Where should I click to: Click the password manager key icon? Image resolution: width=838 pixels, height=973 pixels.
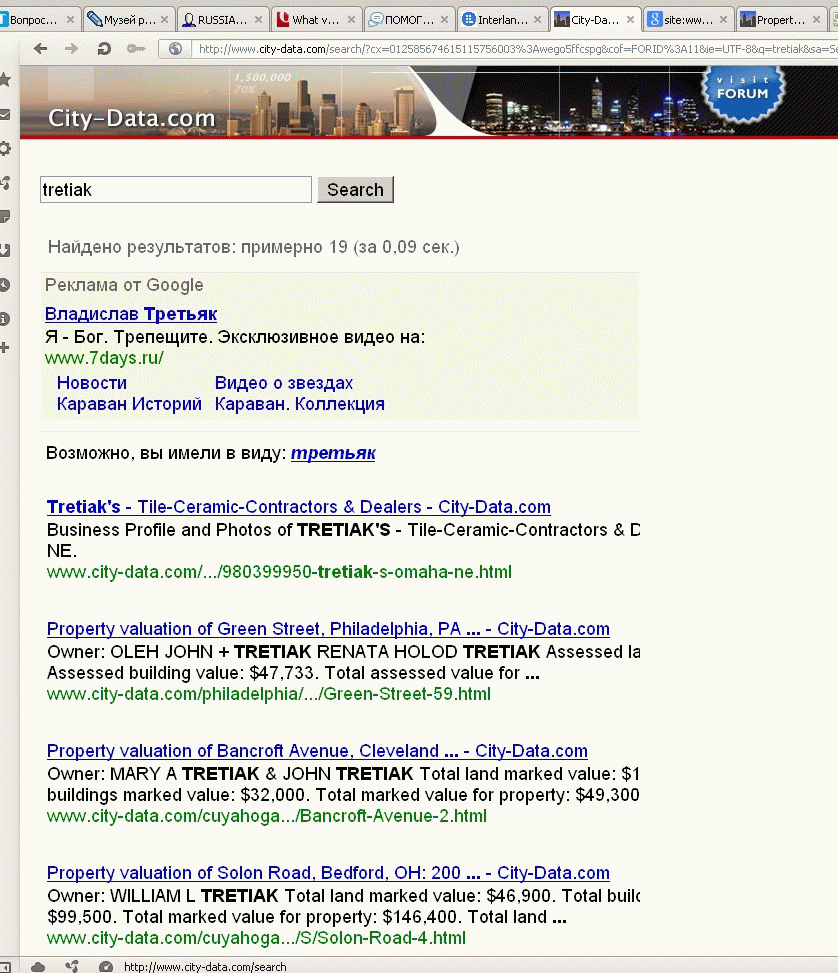click(135, 48)
